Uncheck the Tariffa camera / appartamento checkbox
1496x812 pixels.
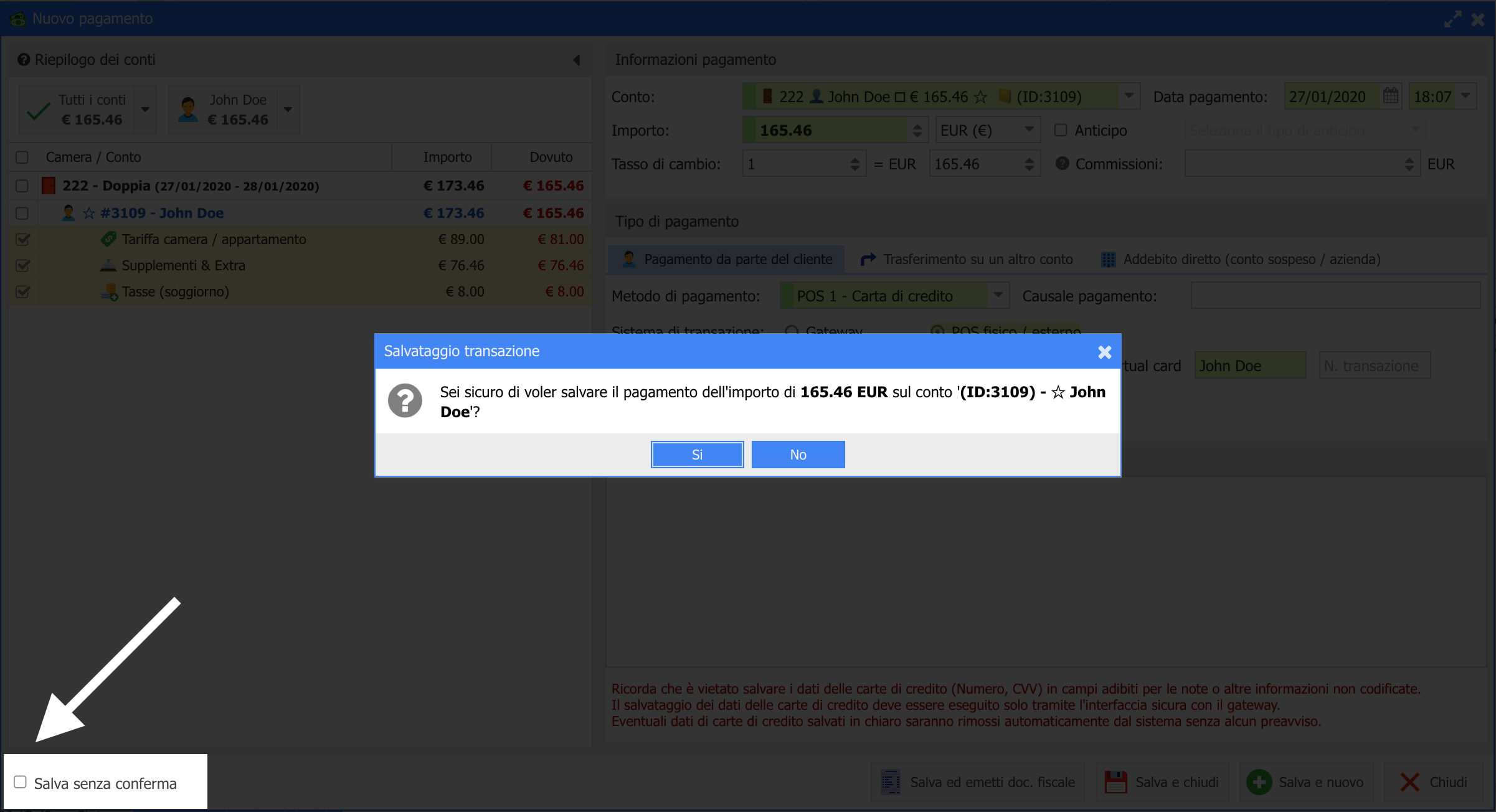[22, 239]
